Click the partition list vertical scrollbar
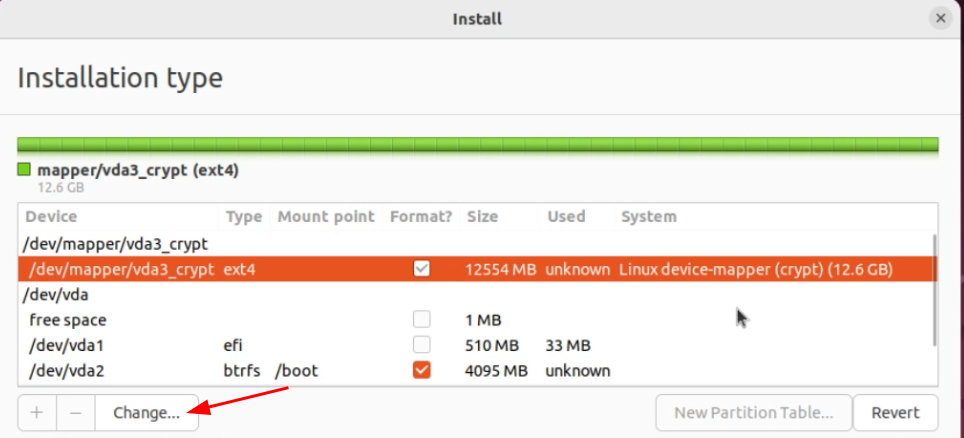The width and height of the screenshot is (964, 438). [x=934, y=289]
